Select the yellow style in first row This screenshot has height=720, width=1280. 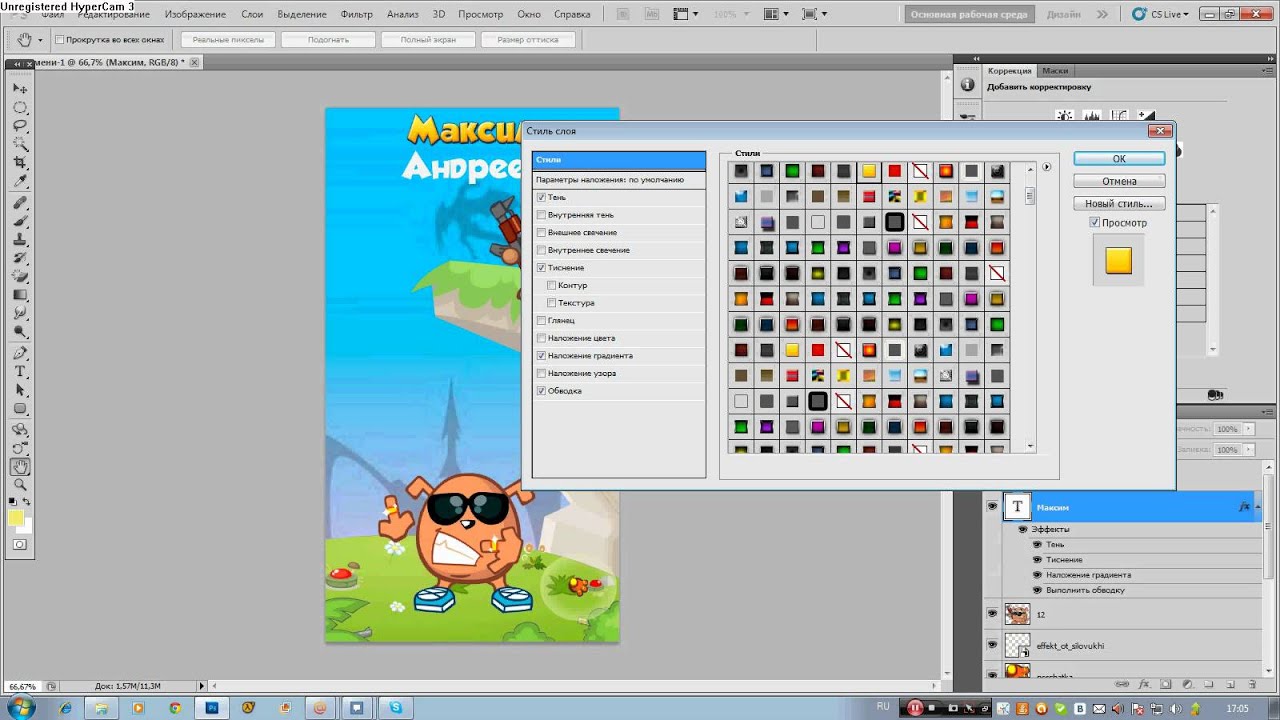(x=869, y=171)
